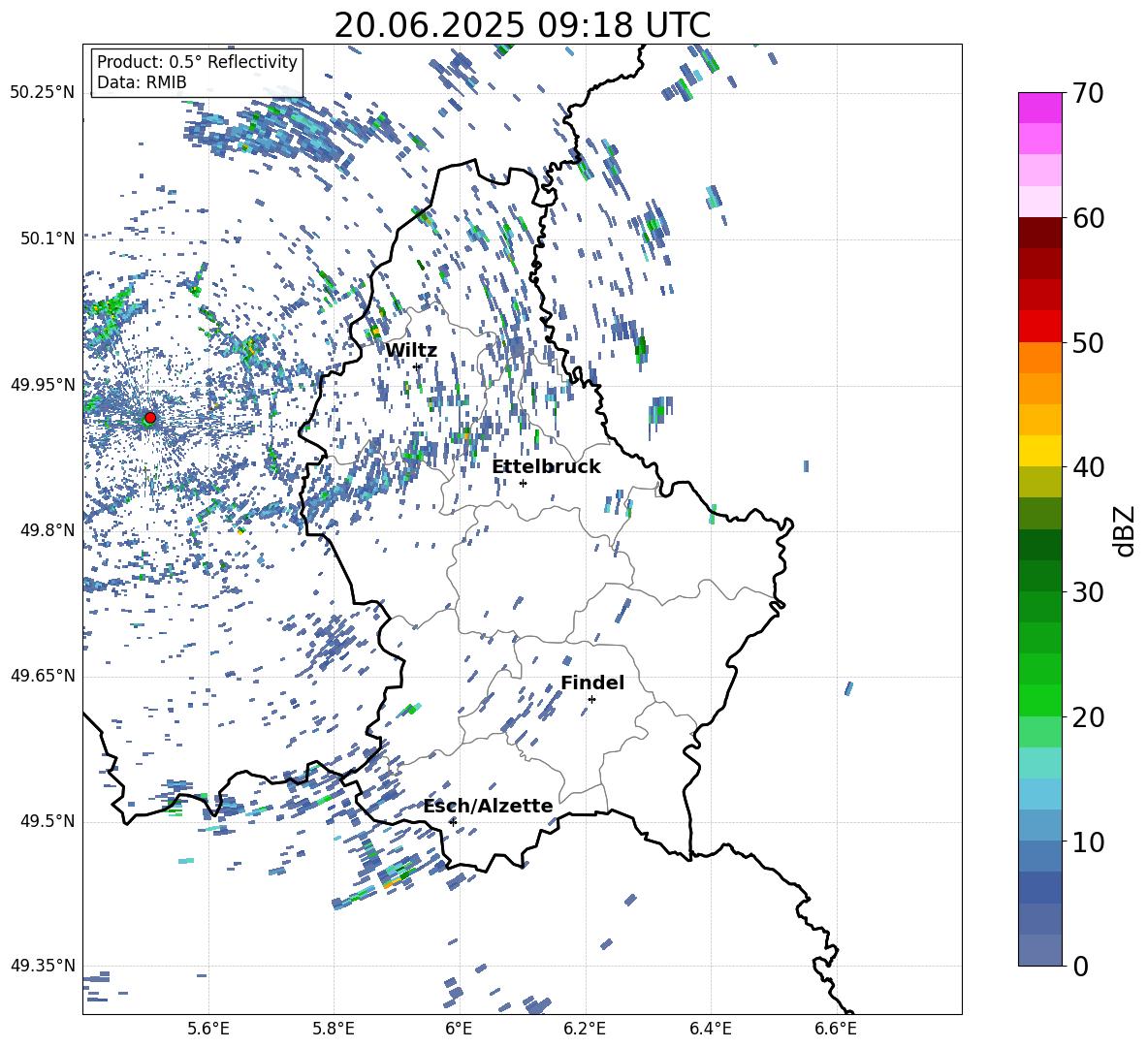Click the 70 dBZ colorbar label
1148x1048 pixels.
[x=1087, y=94]
